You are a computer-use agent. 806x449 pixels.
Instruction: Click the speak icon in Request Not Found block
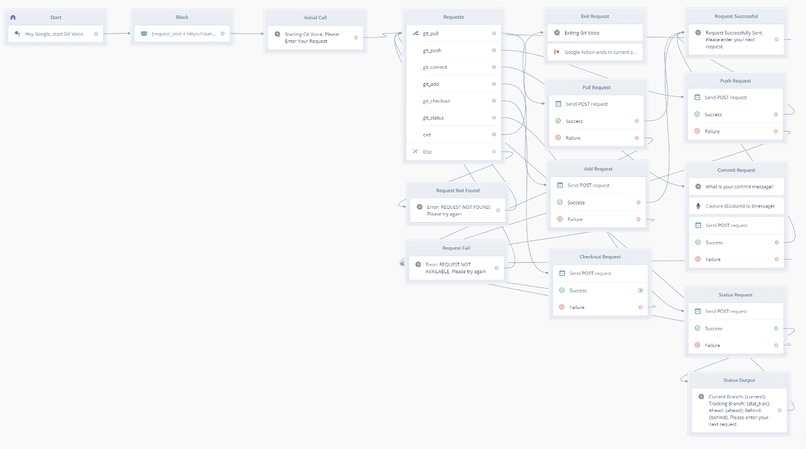(419, 207)
